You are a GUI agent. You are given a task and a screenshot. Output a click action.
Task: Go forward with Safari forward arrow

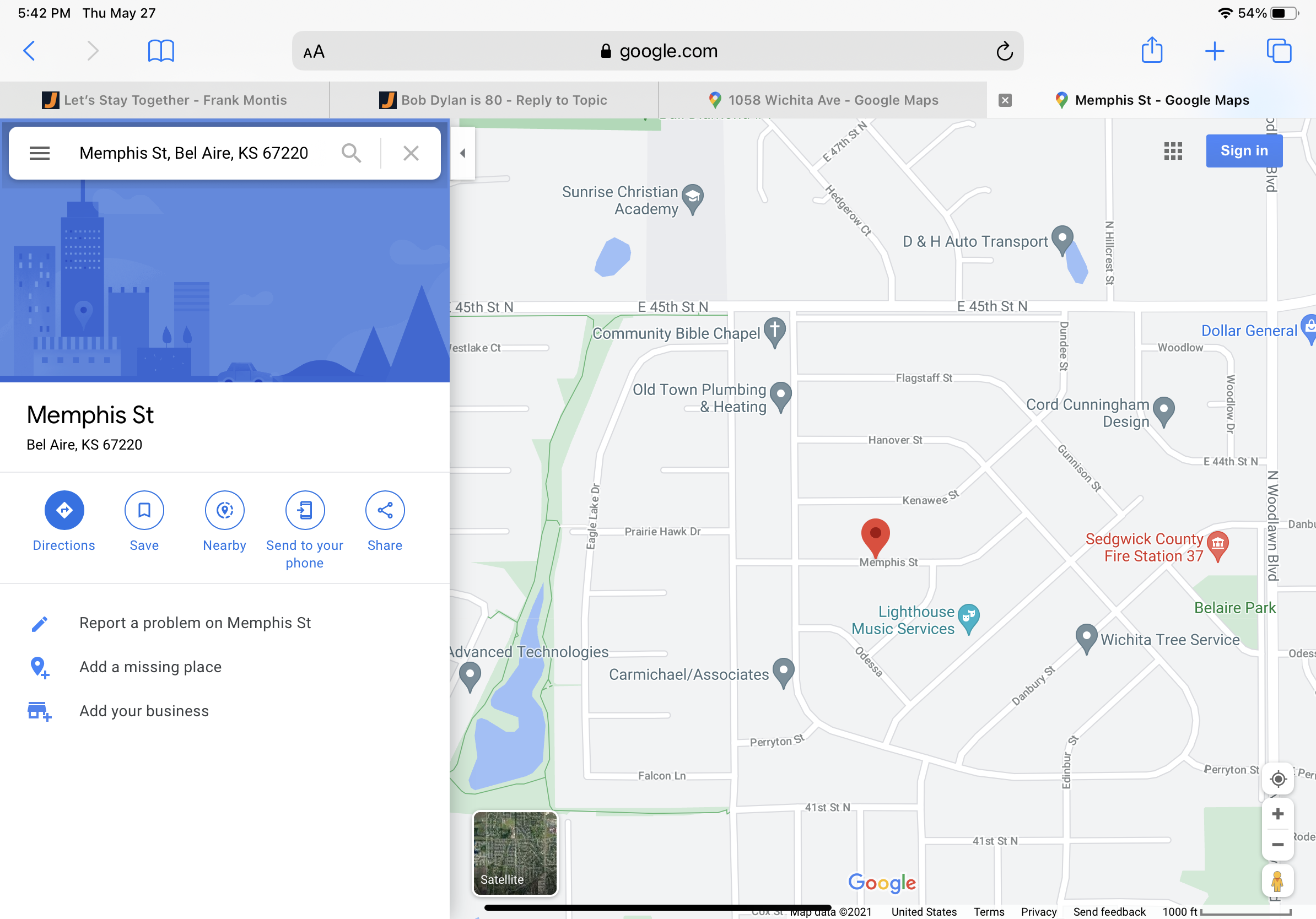coord(92,51)
